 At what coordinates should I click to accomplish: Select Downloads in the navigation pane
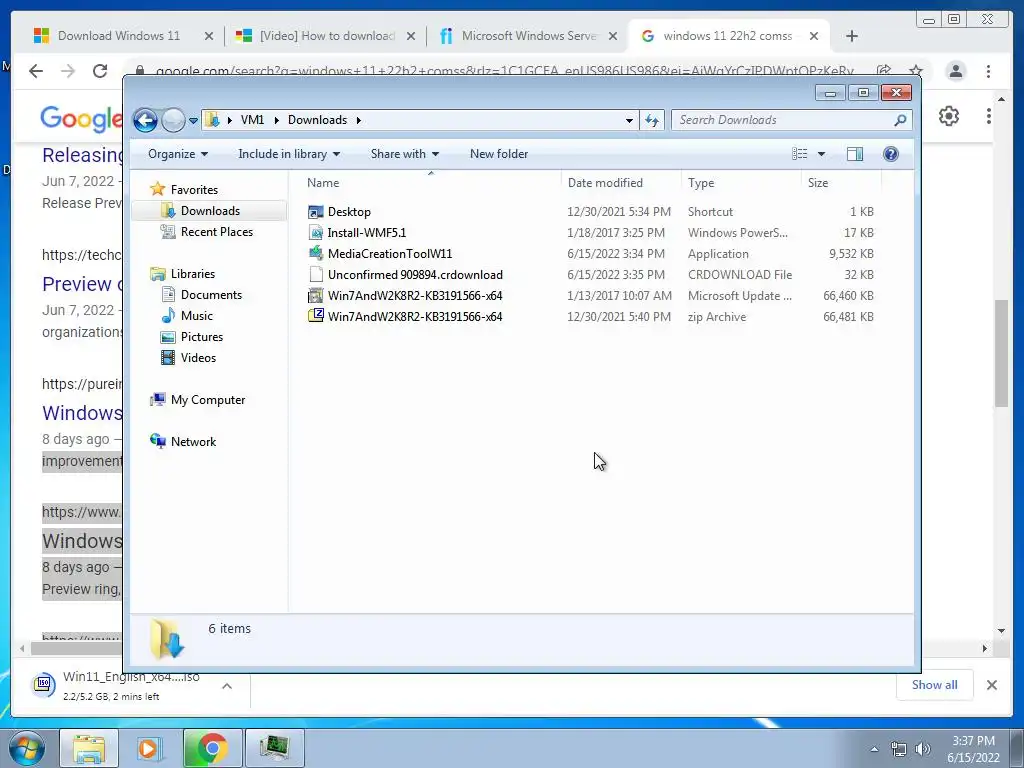210,211
